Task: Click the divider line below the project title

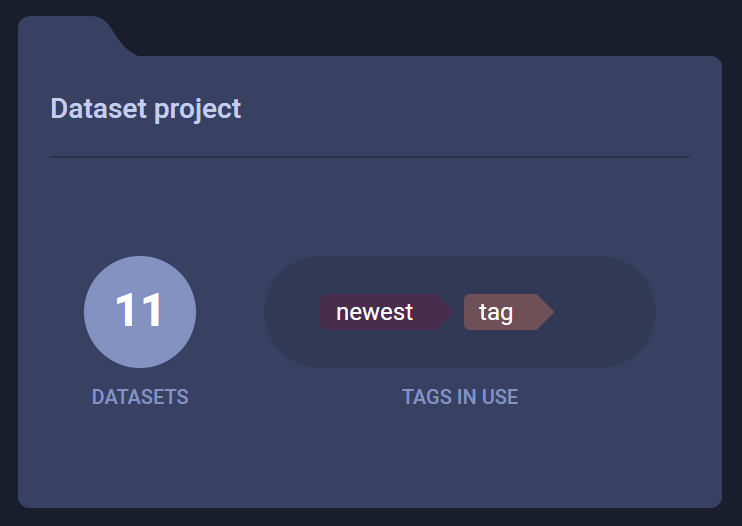Action: (370, 157)
